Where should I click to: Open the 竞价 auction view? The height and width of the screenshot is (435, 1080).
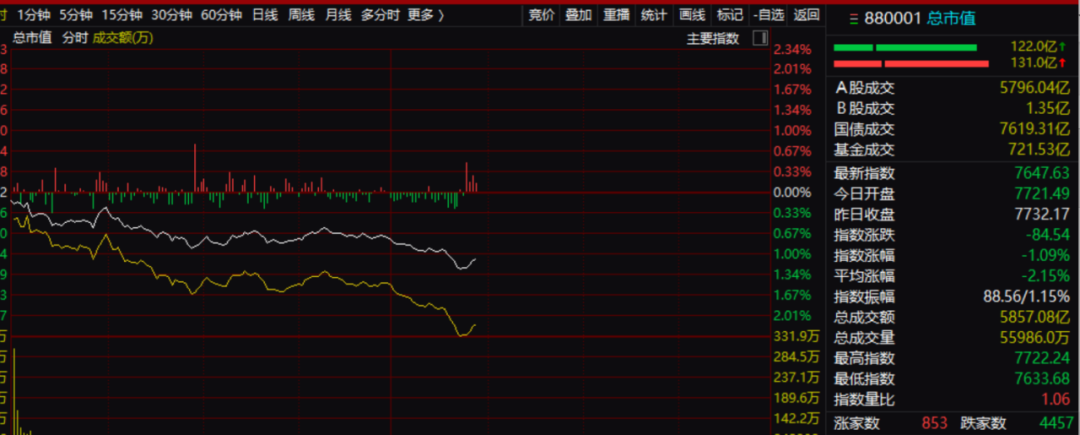tap(541, 15)
